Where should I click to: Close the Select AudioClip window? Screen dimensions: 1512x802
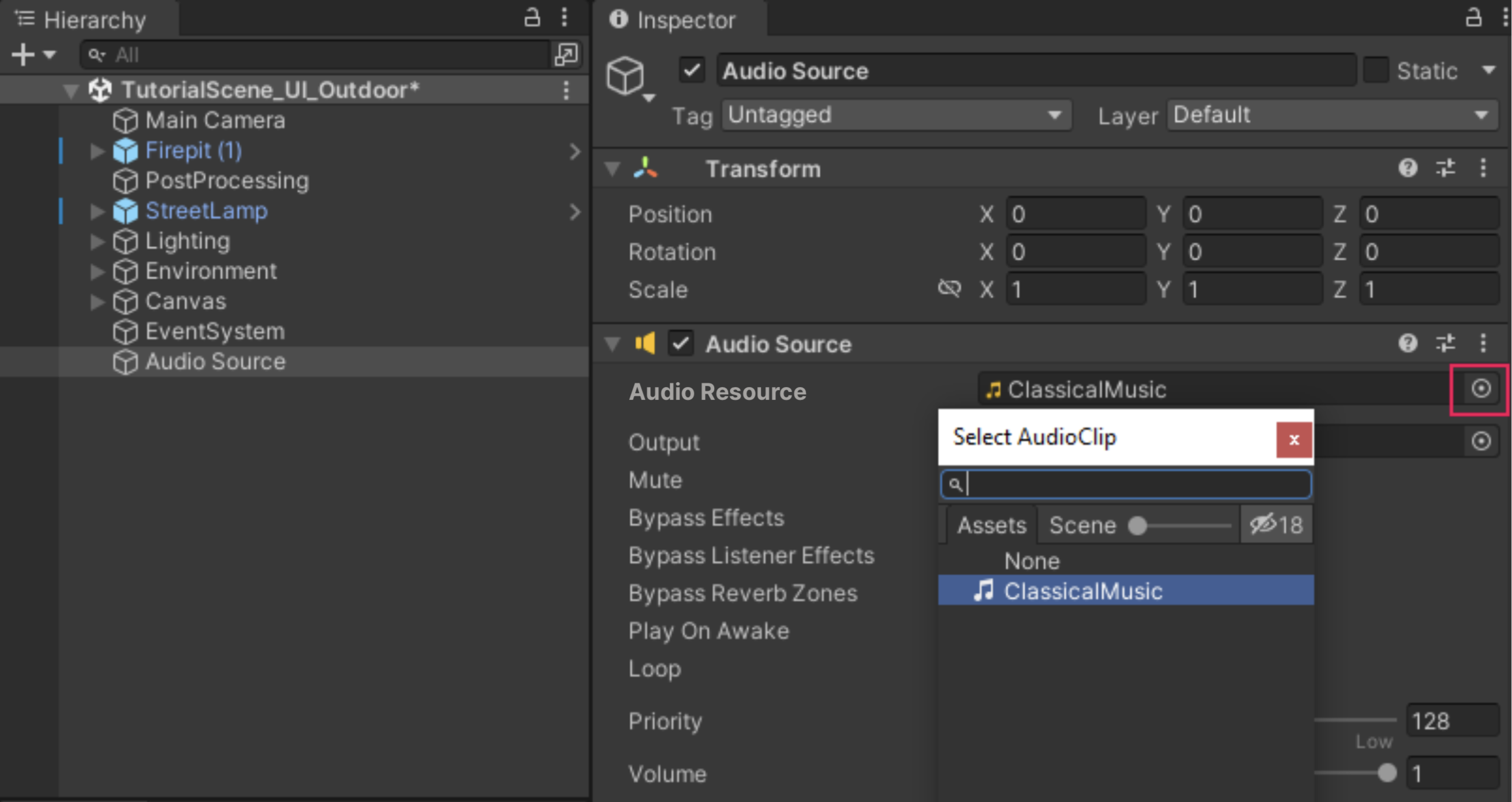coord(1293,440)
